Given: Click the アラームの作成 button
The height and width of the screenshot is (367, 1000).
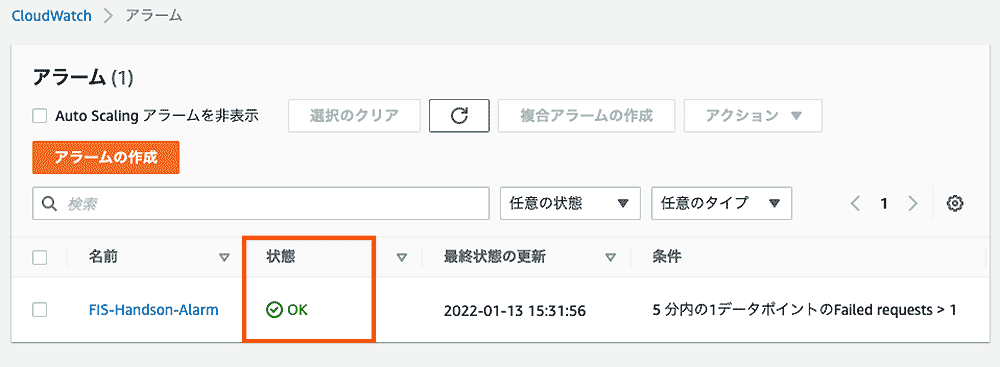Looking at the screenshot, I should (106, 158).
